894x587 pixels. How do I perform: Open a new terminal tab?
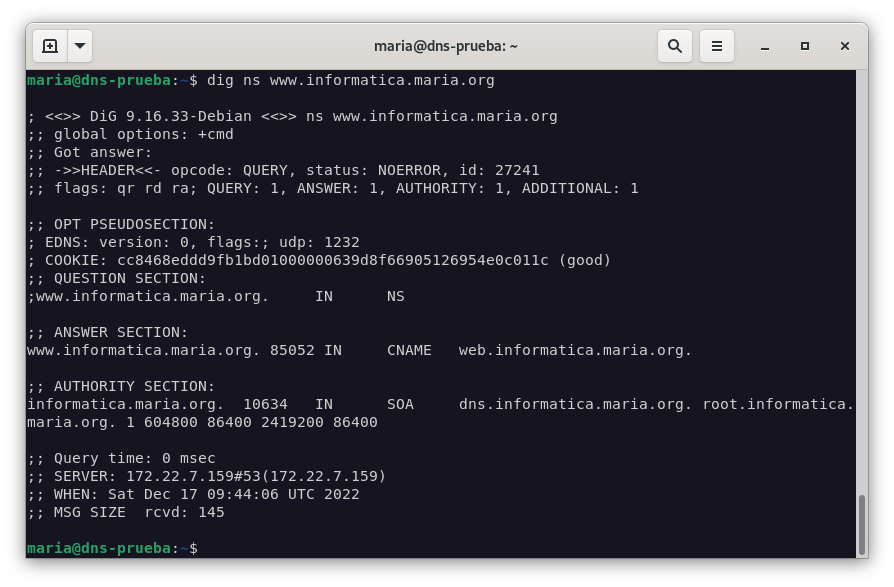pos(50,46)
